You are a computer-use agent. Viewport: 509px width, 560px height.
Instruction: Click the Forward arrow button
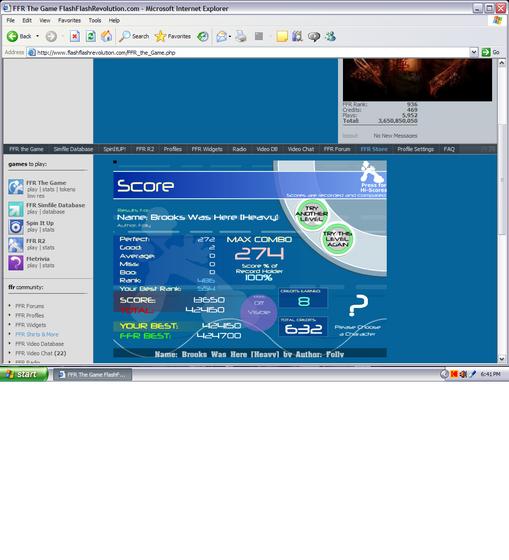tap(51, 36)
